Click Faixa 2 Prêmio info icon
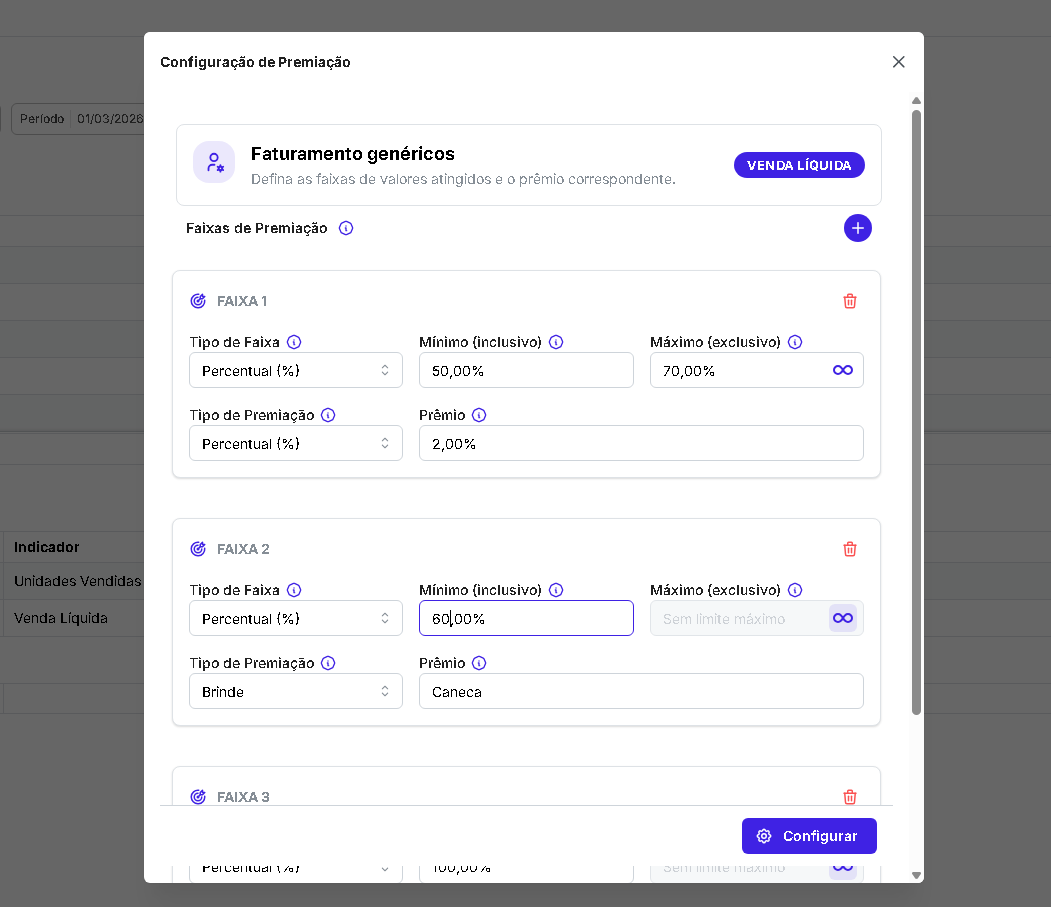Viewport: 1051px width, 907px height. point(479,663)
